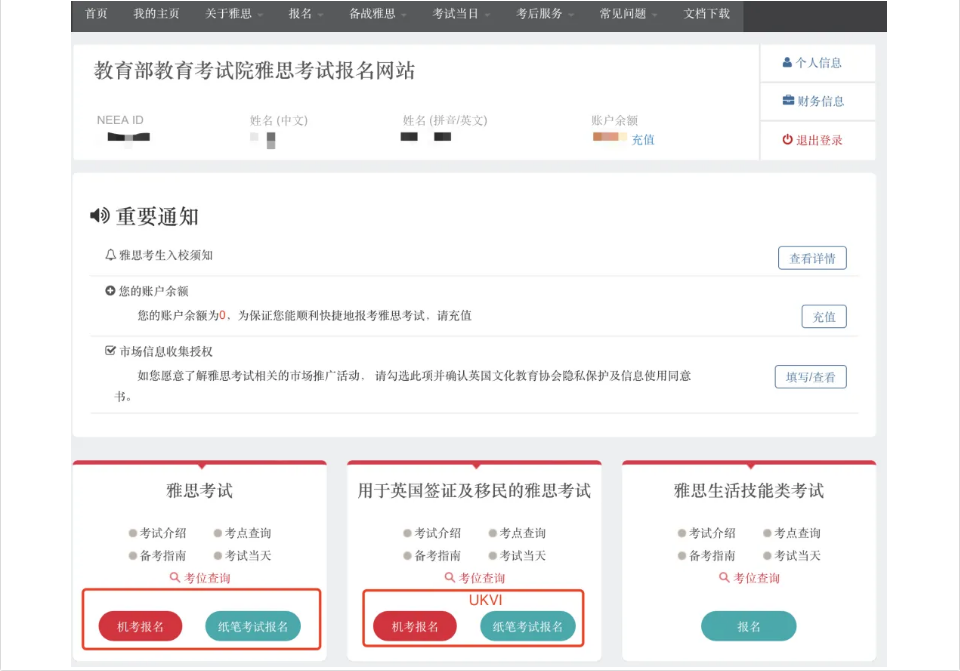The image size is (960, 671).
Task: Click the check icon beside 市场信息收集授权
Action: (x=110, y=351)
